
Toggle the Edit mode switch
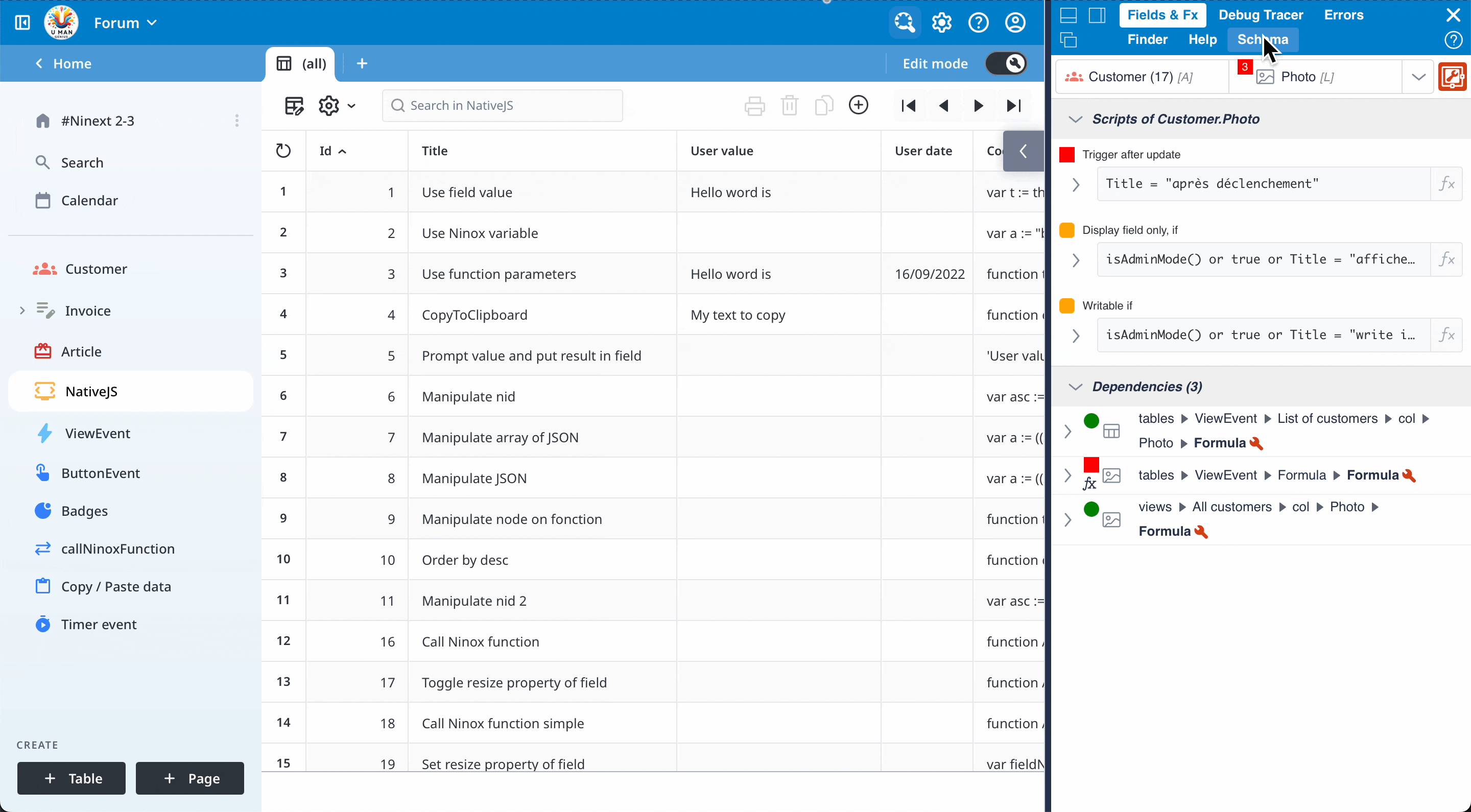point(1006,63)
